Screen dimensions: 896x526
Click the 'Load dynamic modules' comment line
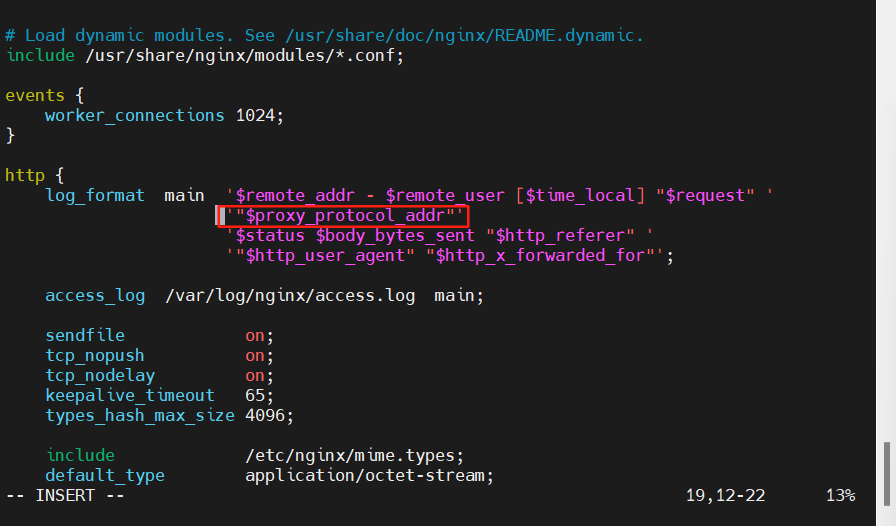coord(325,35)
